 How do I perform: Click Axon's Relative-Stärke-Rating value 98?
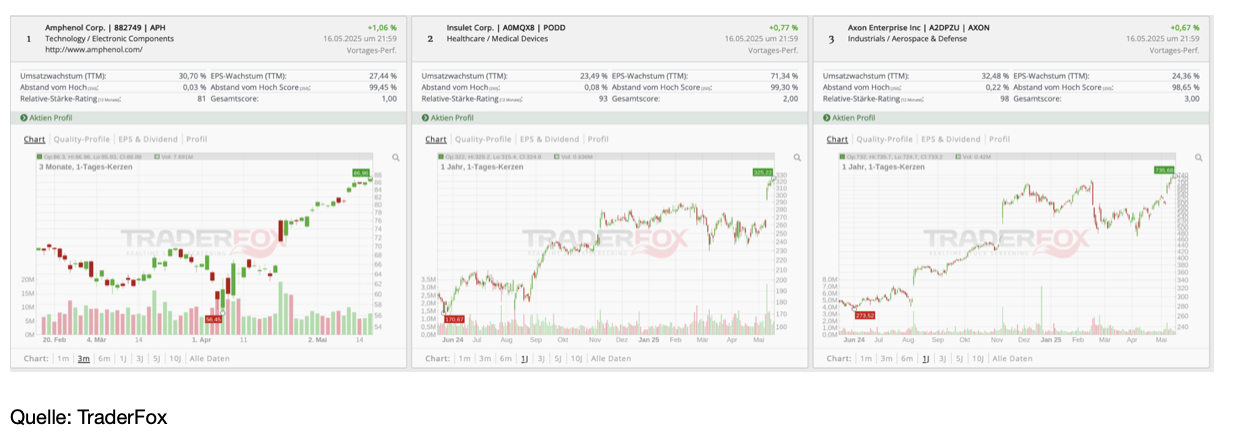point(1003,98)
